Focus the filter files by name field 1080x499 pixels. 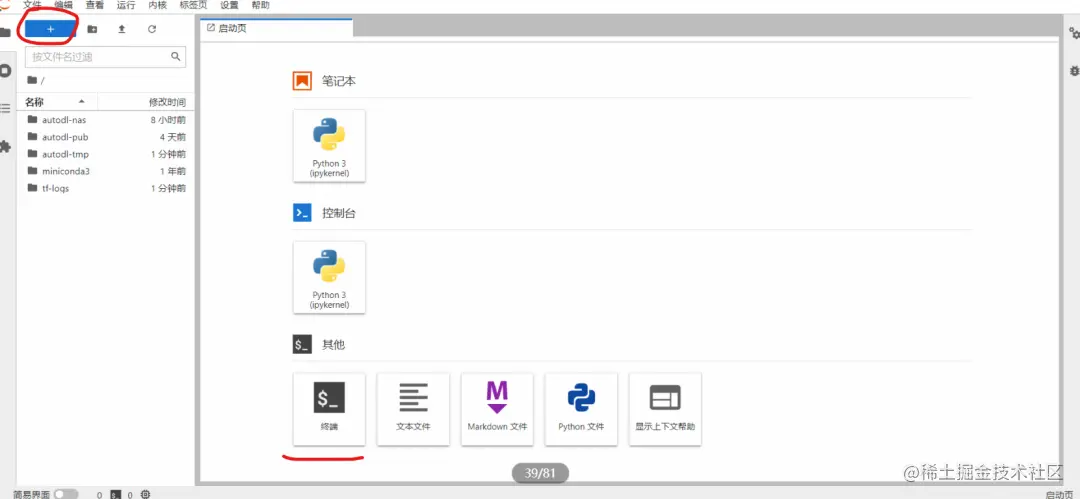tap(105, 57)
